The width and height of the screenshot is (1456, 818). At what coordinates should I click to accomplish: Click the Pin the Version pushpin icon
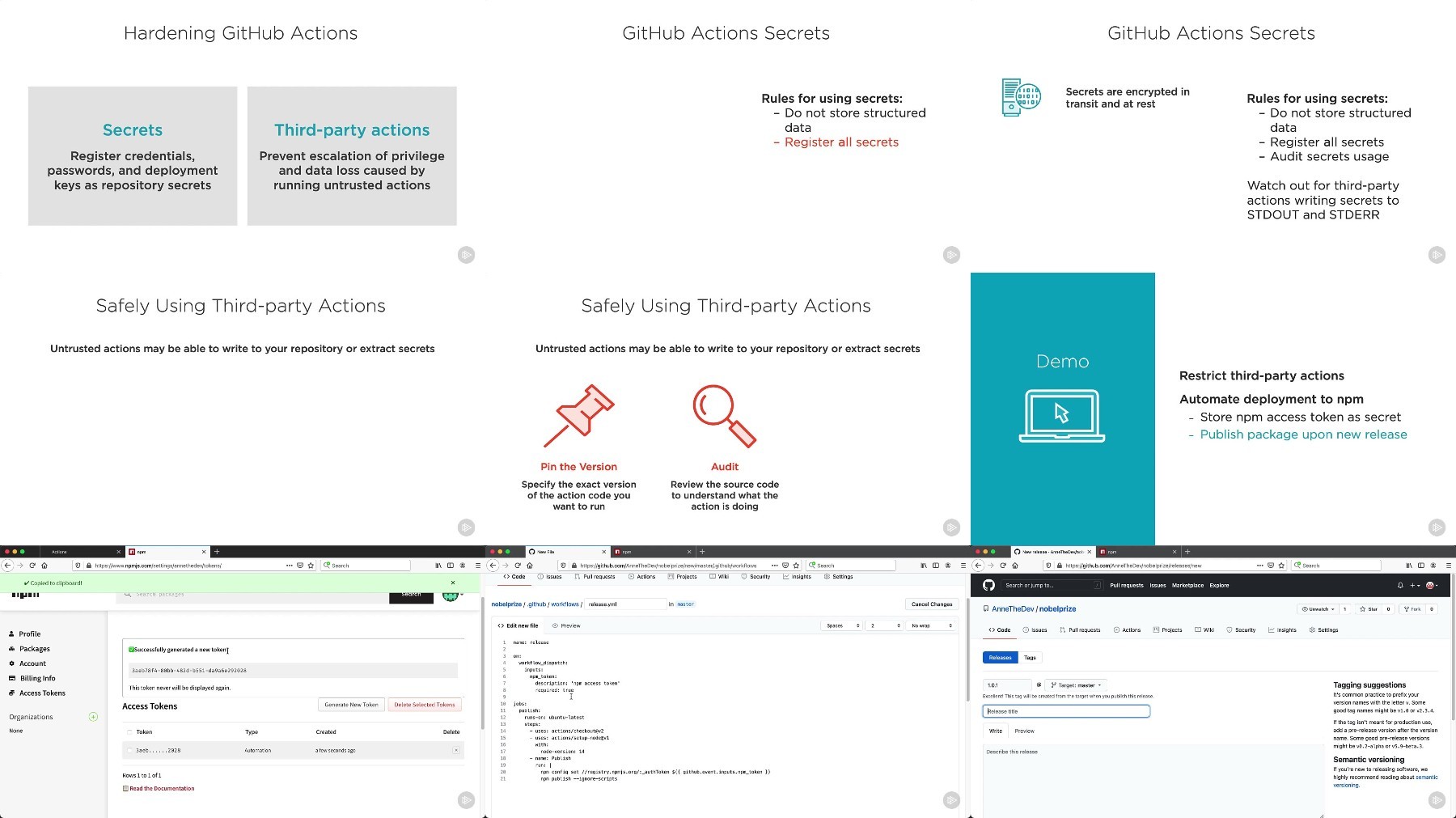pos(579,416)
